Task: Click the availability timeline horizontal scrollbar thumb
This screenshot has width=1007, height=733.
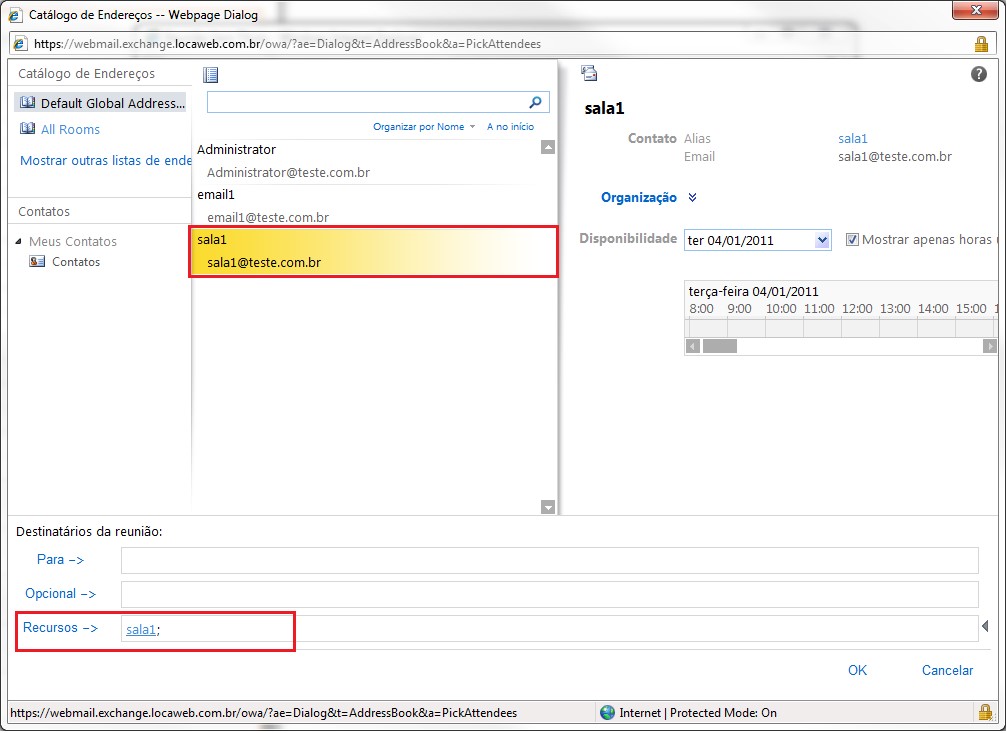Action: (x=719, y=346)
